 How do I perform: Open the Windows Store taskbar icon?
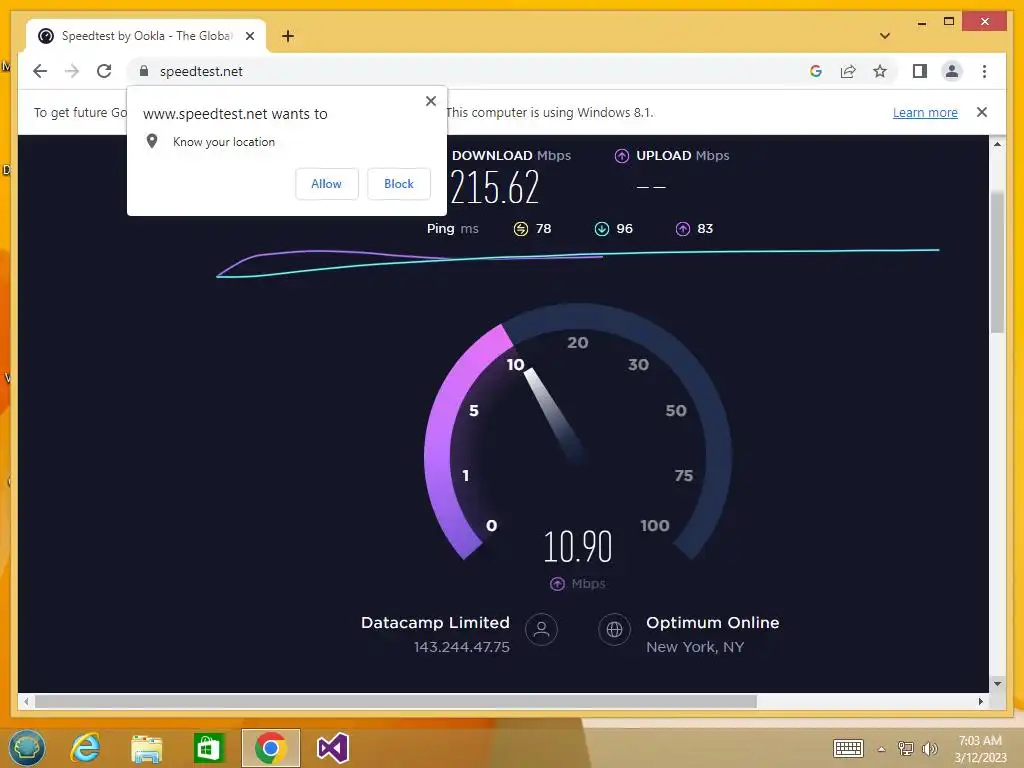208,748
